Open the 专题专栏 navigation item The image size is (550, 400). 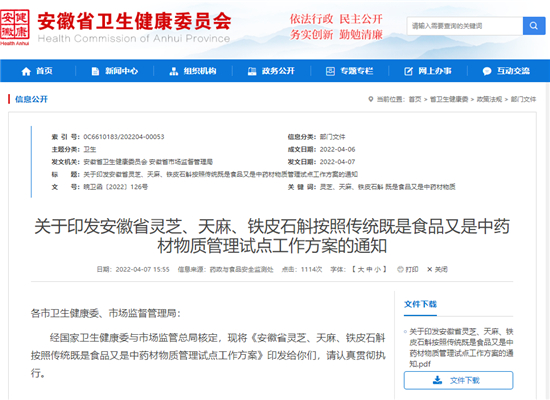click(x=349, y=71)
